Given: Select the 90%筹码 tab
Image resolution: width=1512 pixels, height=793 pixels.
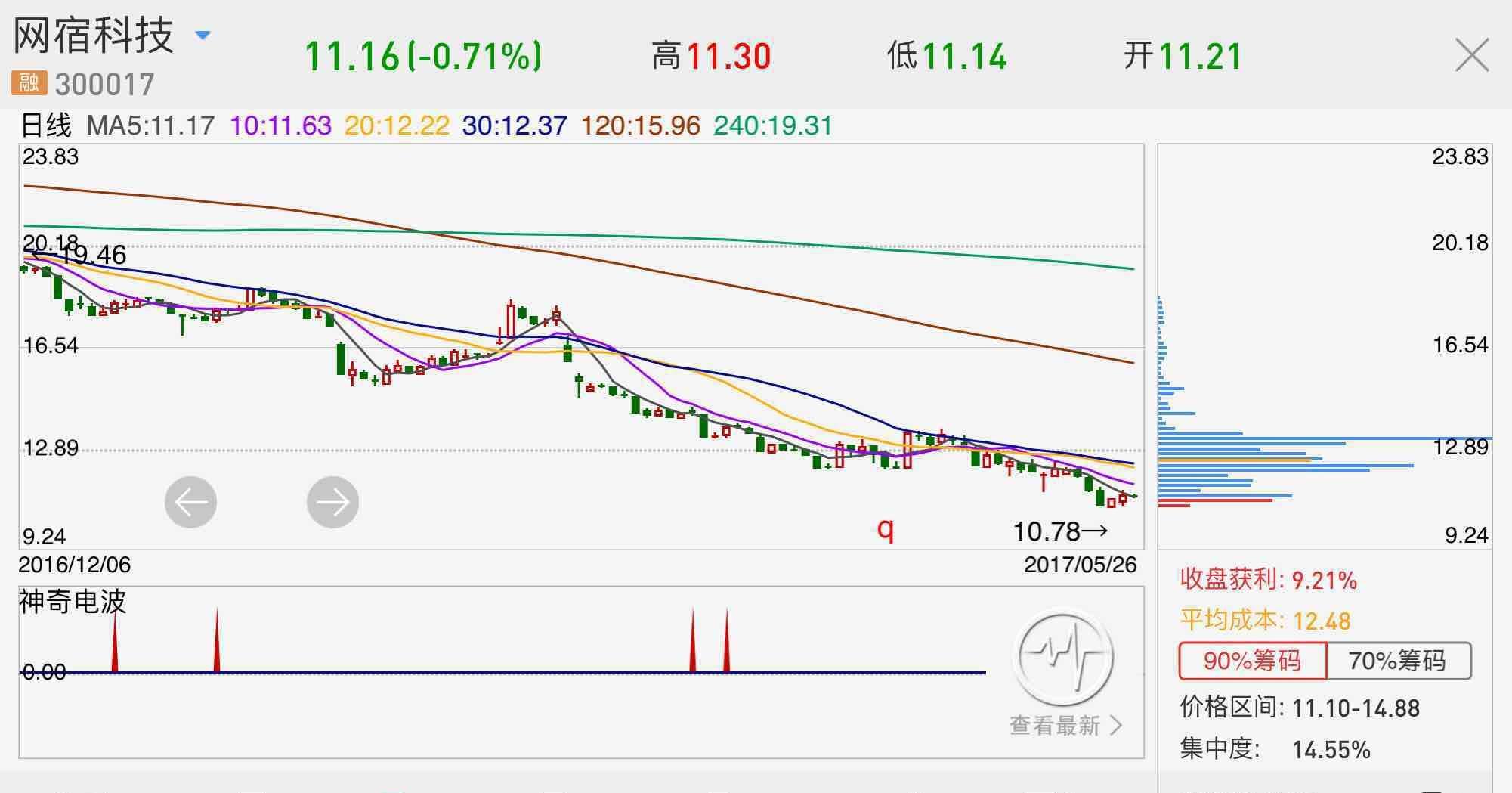Looking at the screenshot, I should (1252, 661).
